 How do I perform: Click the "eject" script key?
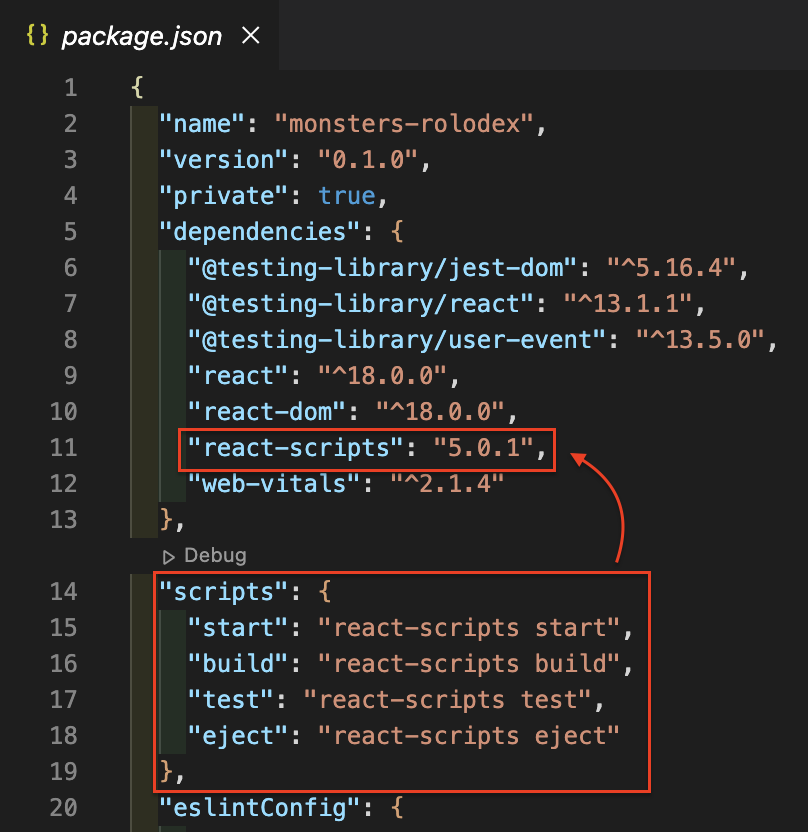pyautogui.click(x=238, y=736)
